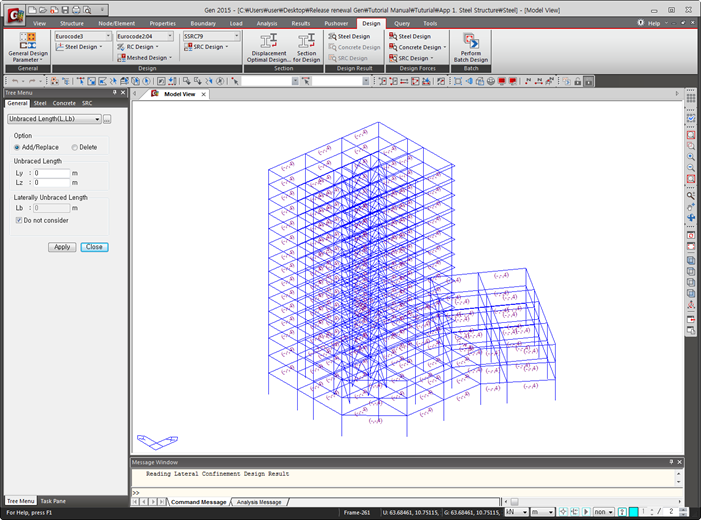Click the Print Preview icon in quick access bar

pos(87,9)
